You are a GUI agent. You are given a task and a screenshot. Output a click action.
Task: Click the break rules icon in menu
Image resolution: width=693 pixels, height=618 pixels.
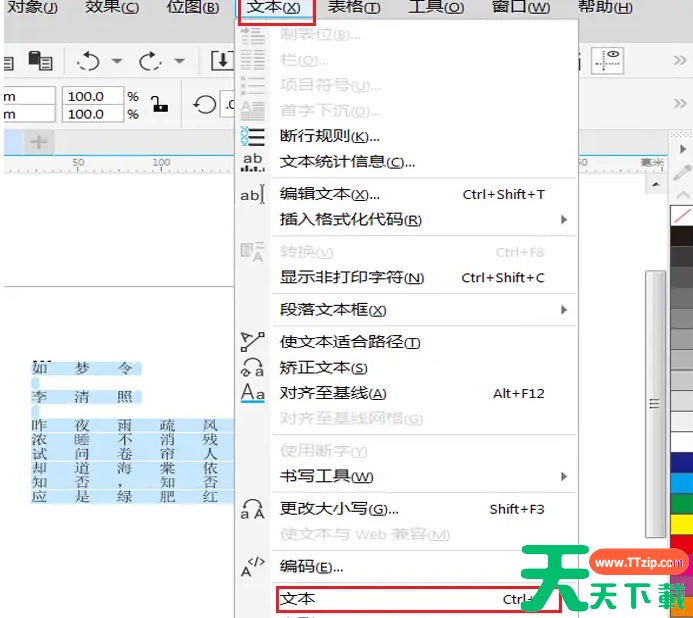252,136
